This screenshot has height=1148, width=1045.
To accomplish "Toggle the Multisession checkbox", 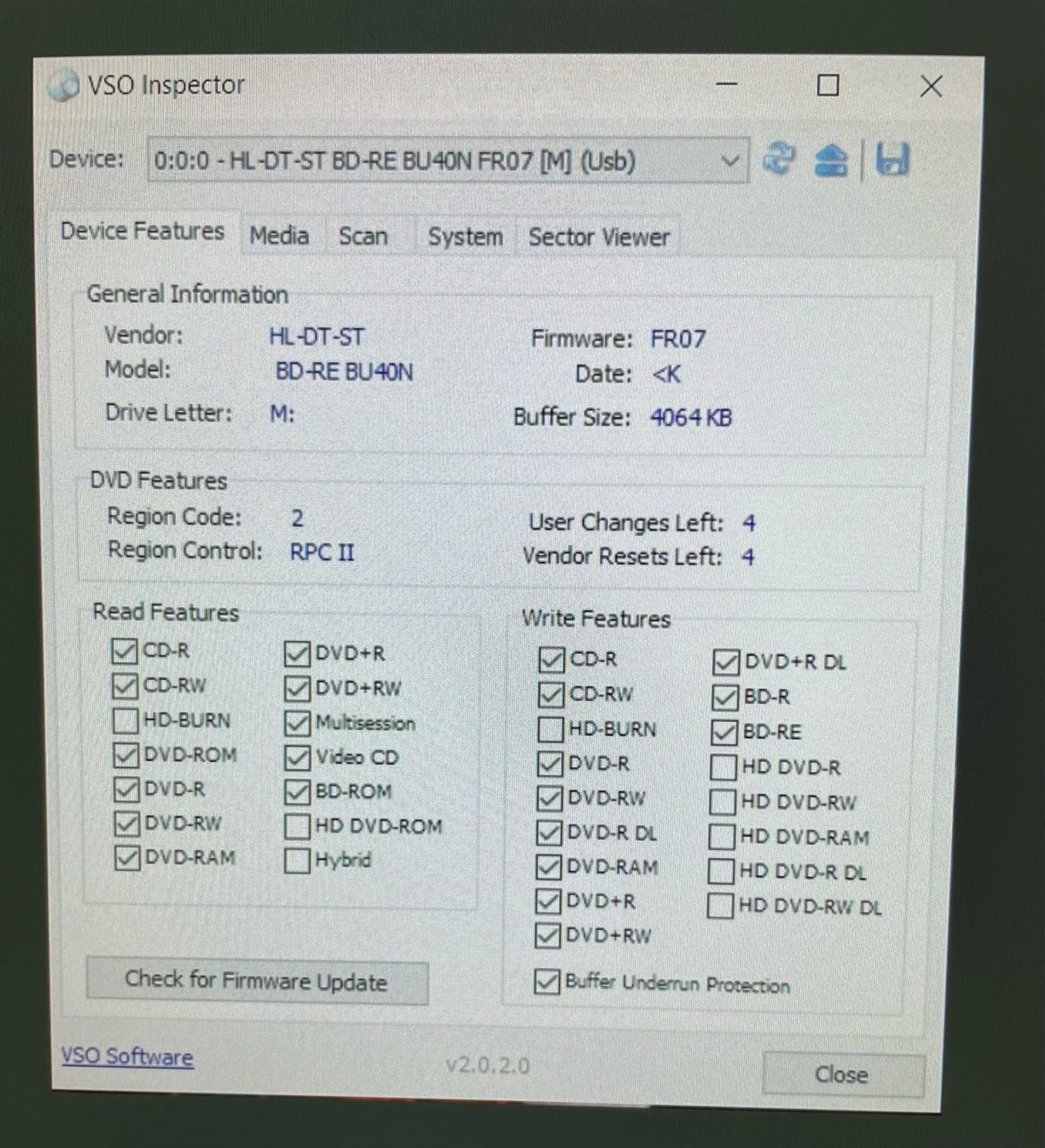I will [297, 724].
